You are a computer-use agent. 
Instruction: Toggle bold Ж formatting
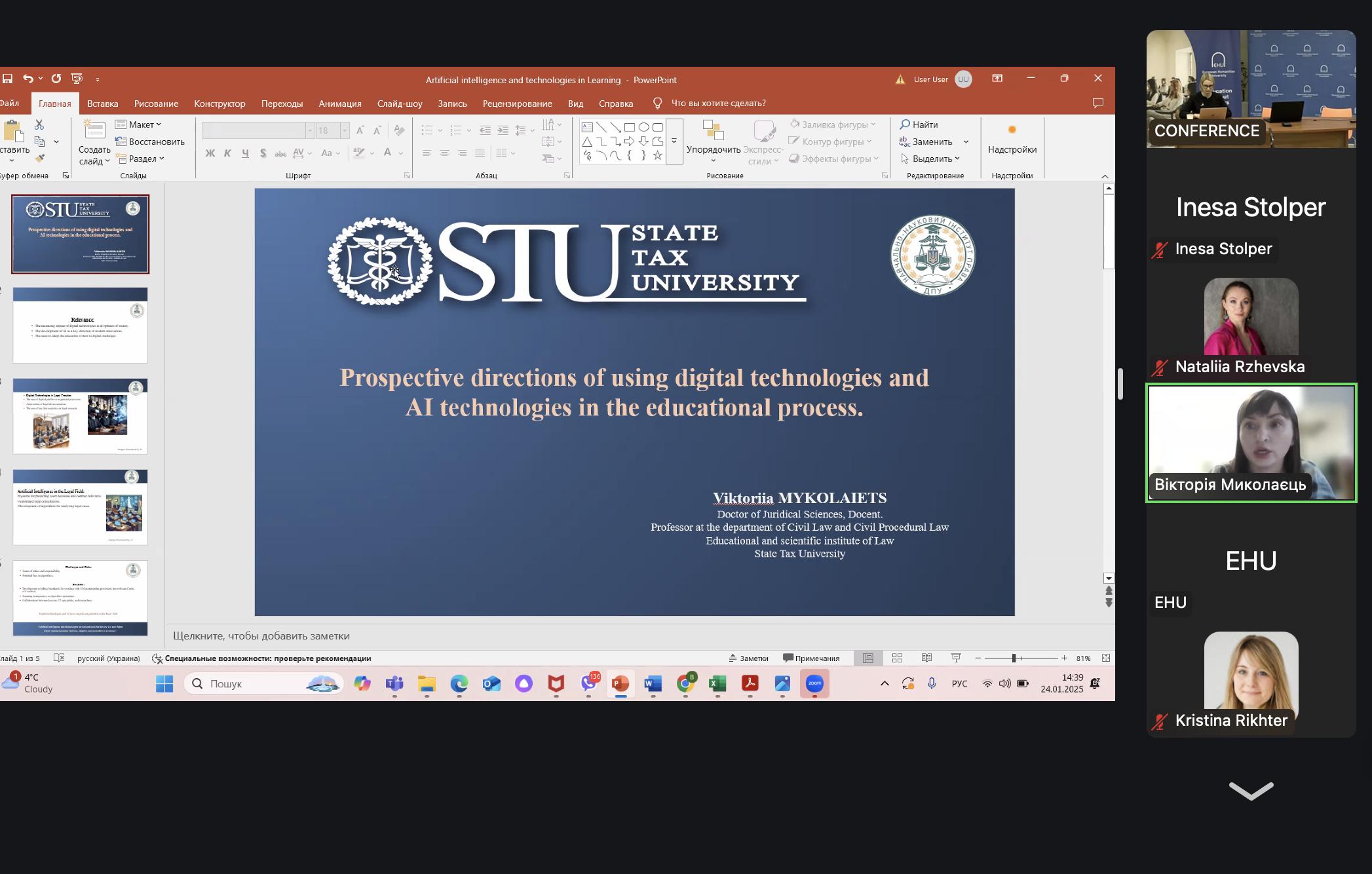210,153
